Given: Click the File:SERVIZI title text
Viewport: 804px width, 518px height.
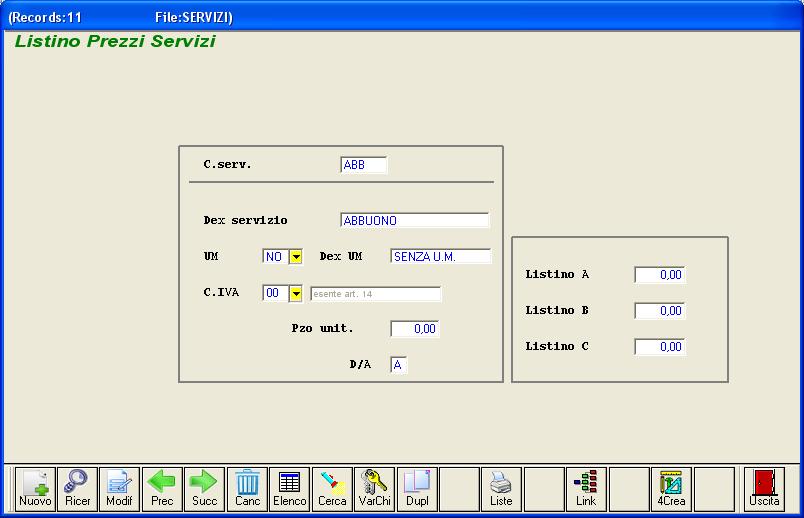Looking at the screenshot, I should (x=193, y=17).
